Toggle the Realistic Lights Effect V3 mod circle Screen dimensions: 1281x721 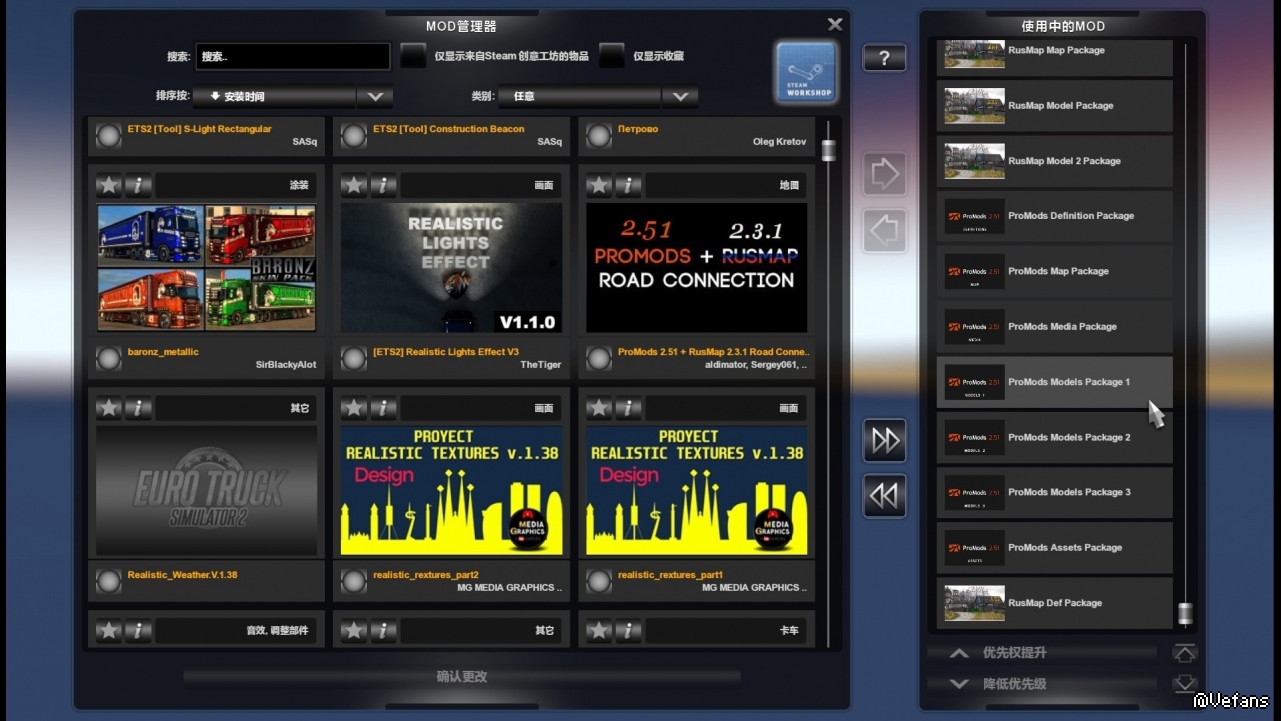(x=354, y=358)
